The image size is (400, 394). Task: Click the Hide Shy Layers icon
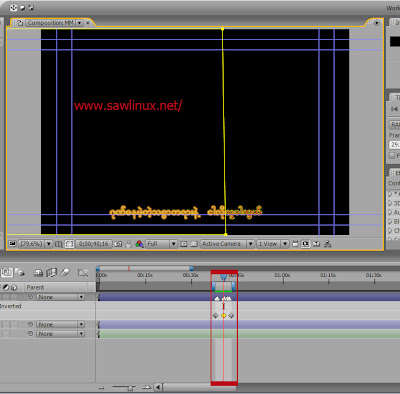(x=38, y=273)
